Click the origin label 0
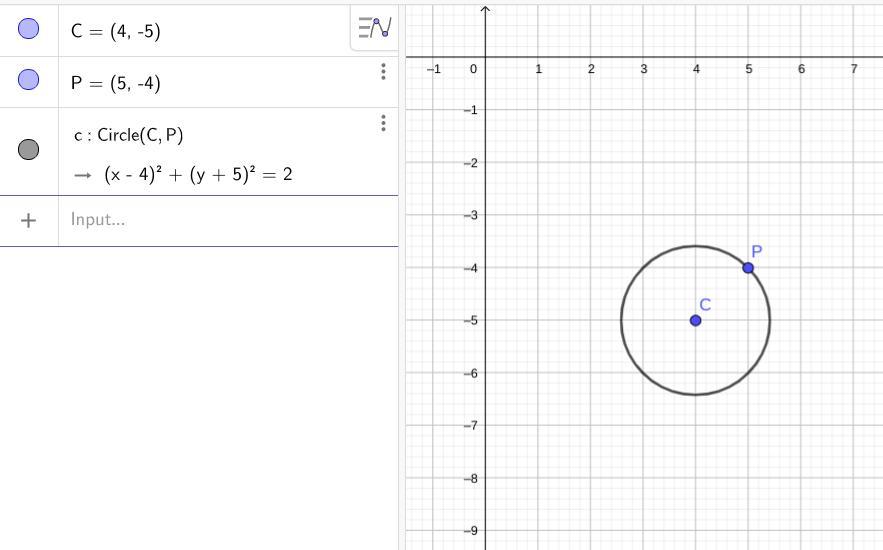Image resolution: width=883 pixels, height=550 pixels. [x=473, y=69]
